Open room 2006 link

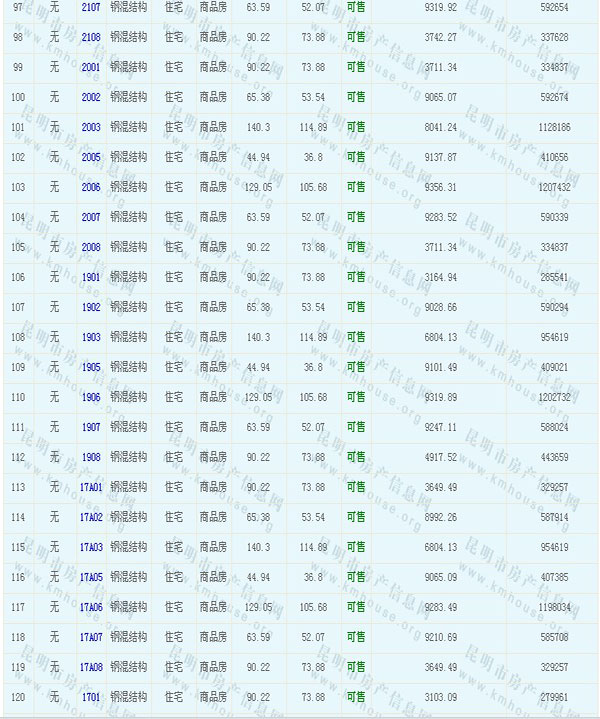tap(91, 187)
